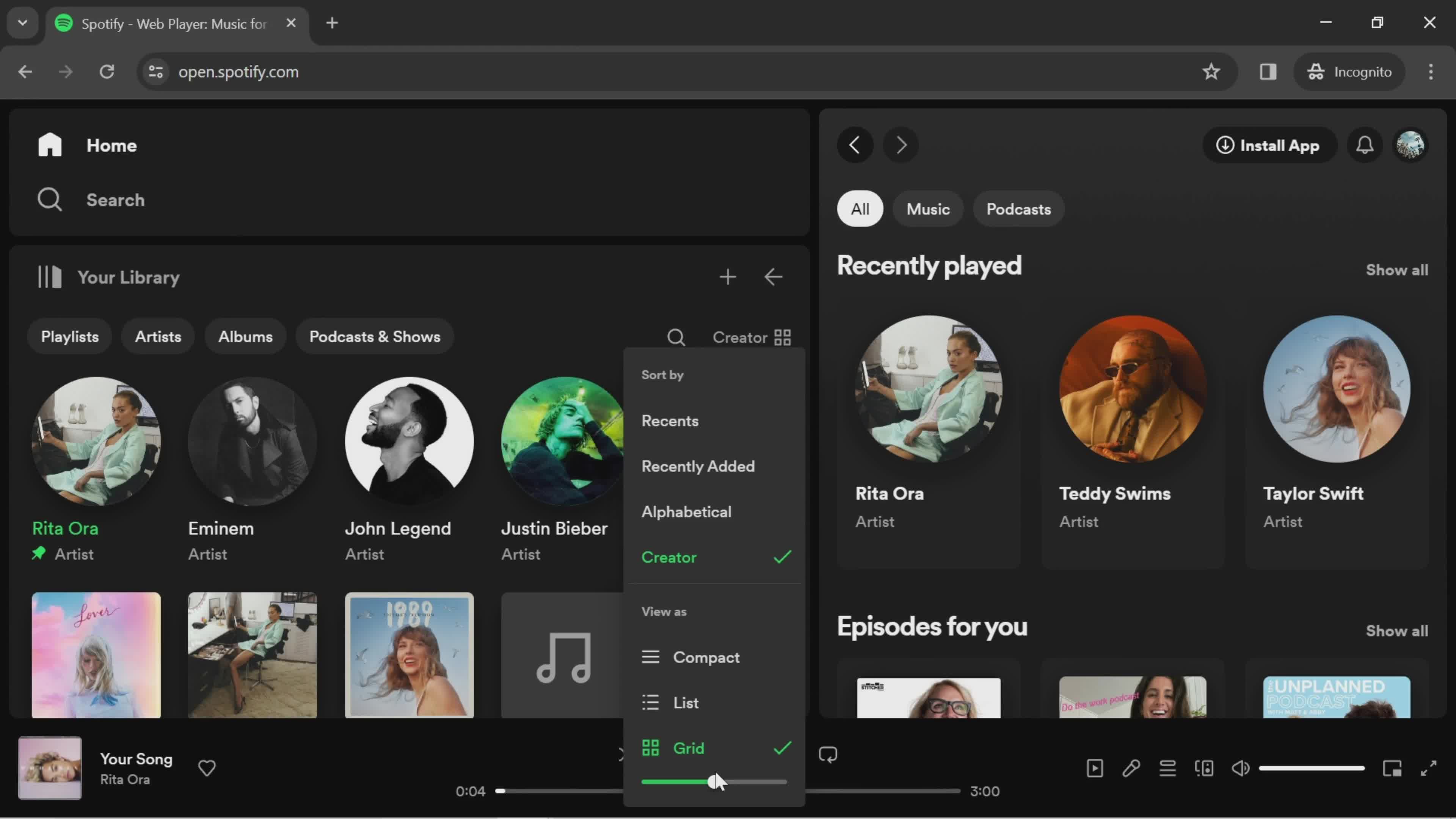Open Now Playing view icon
Screen dimensions: 1456x819
[x=1094, y=768]
